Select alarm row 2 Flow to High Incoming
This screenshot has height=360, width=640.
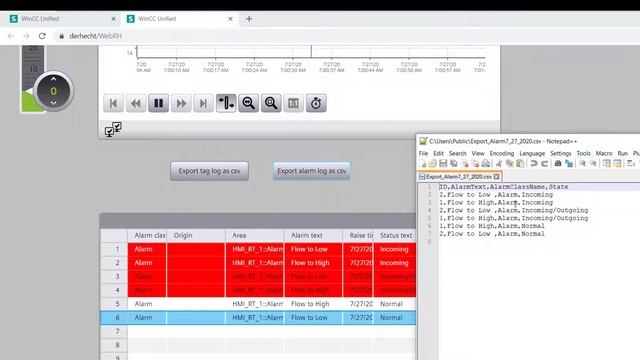[258, 263]
